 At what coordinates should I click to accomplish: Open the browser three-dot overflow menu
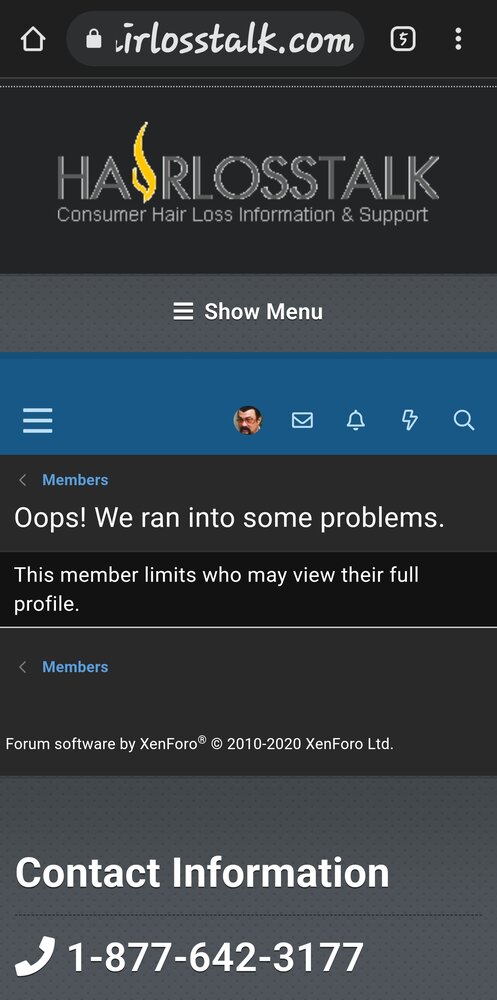[457, 40]
